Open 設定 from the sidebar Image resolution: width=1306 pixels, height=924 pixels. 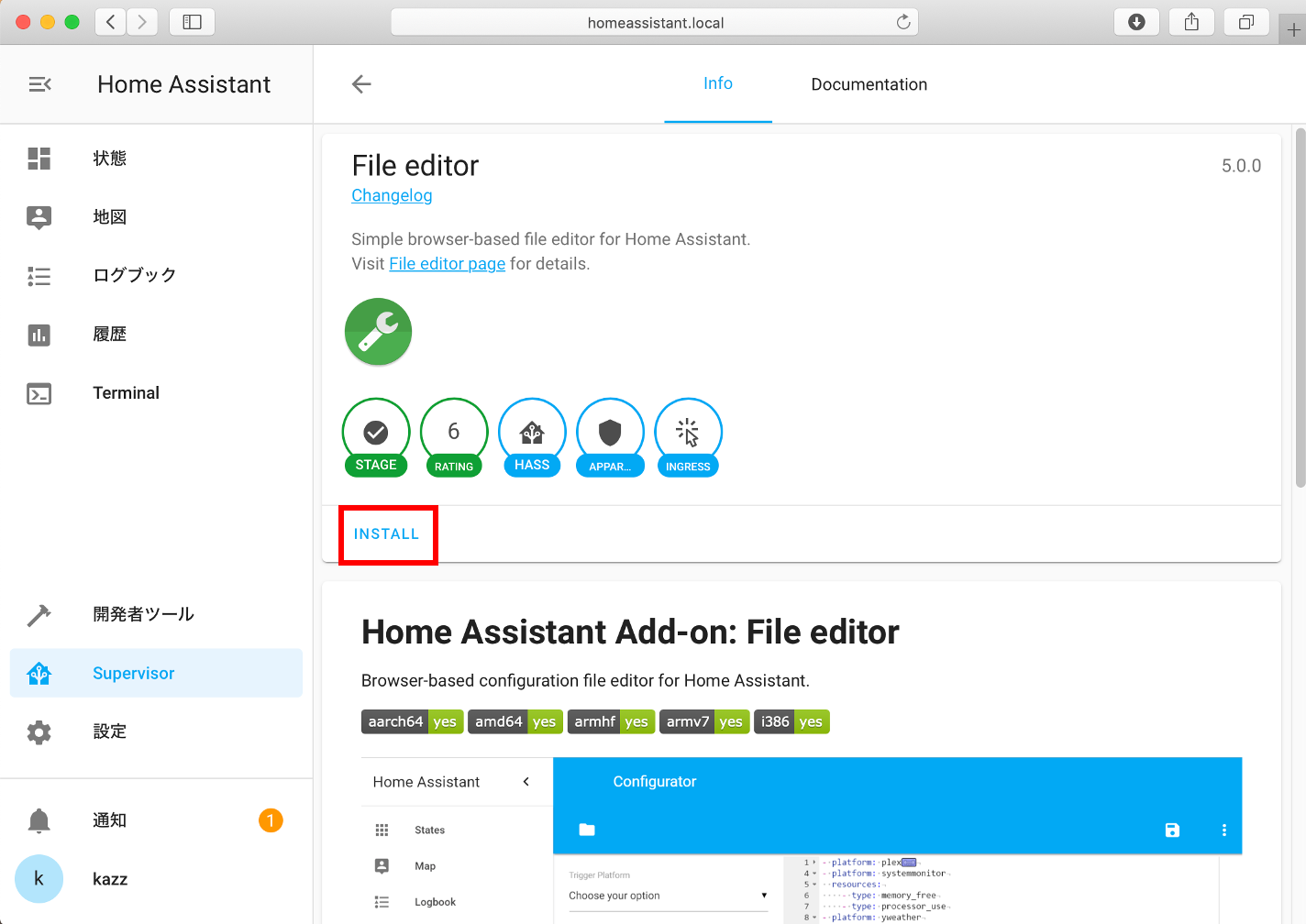coord(156,732)
